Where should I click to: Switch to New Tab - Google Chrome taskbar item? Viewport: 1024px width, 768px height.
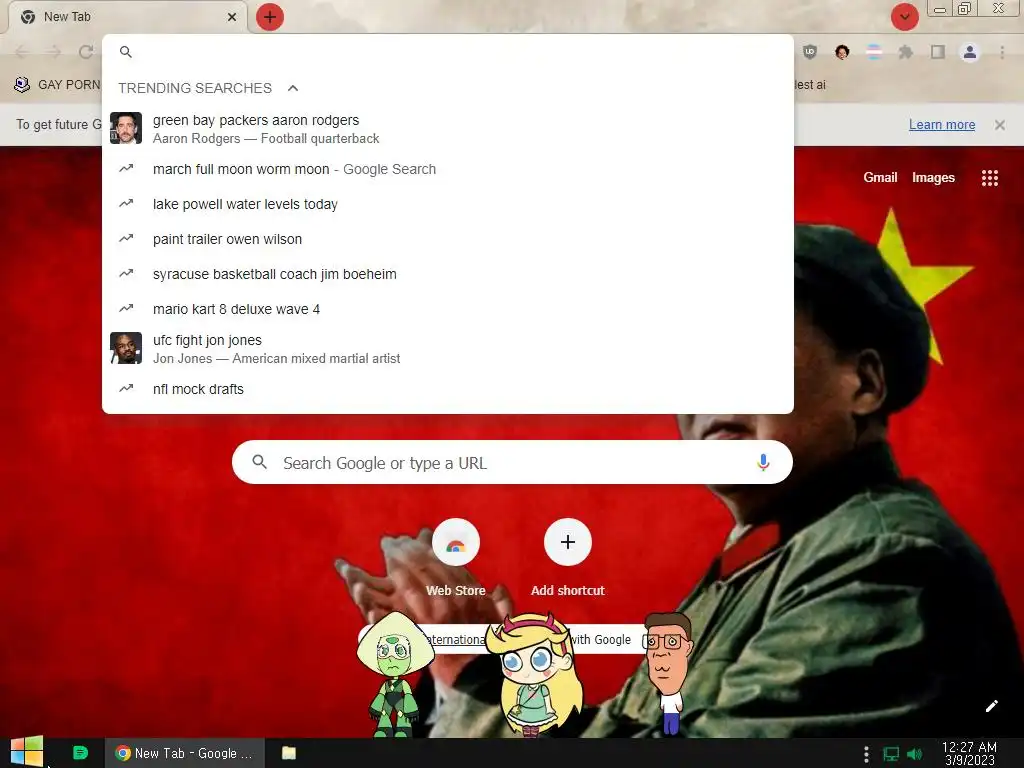(185, 753)
